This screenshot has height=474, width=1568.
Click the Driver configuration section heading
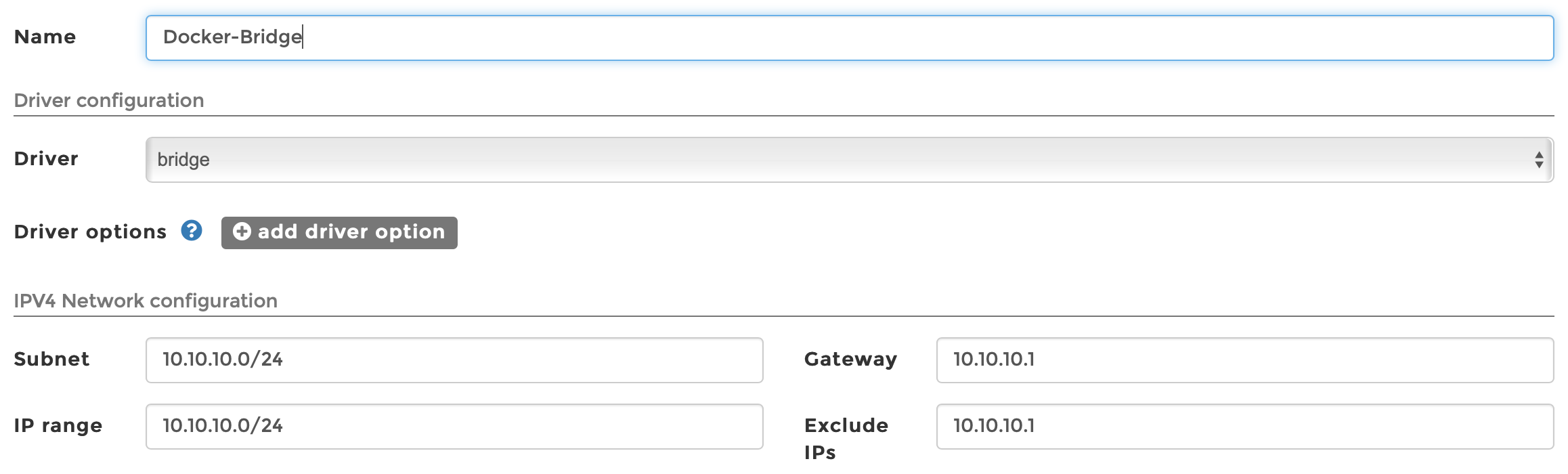[109, 101]
